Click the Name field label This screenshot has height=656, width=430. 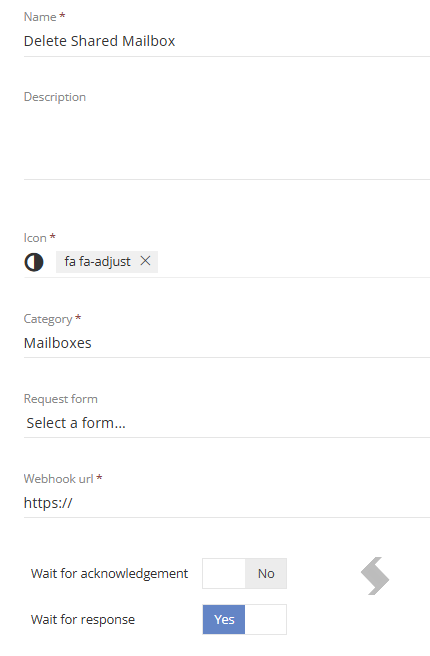pos(40,17)
